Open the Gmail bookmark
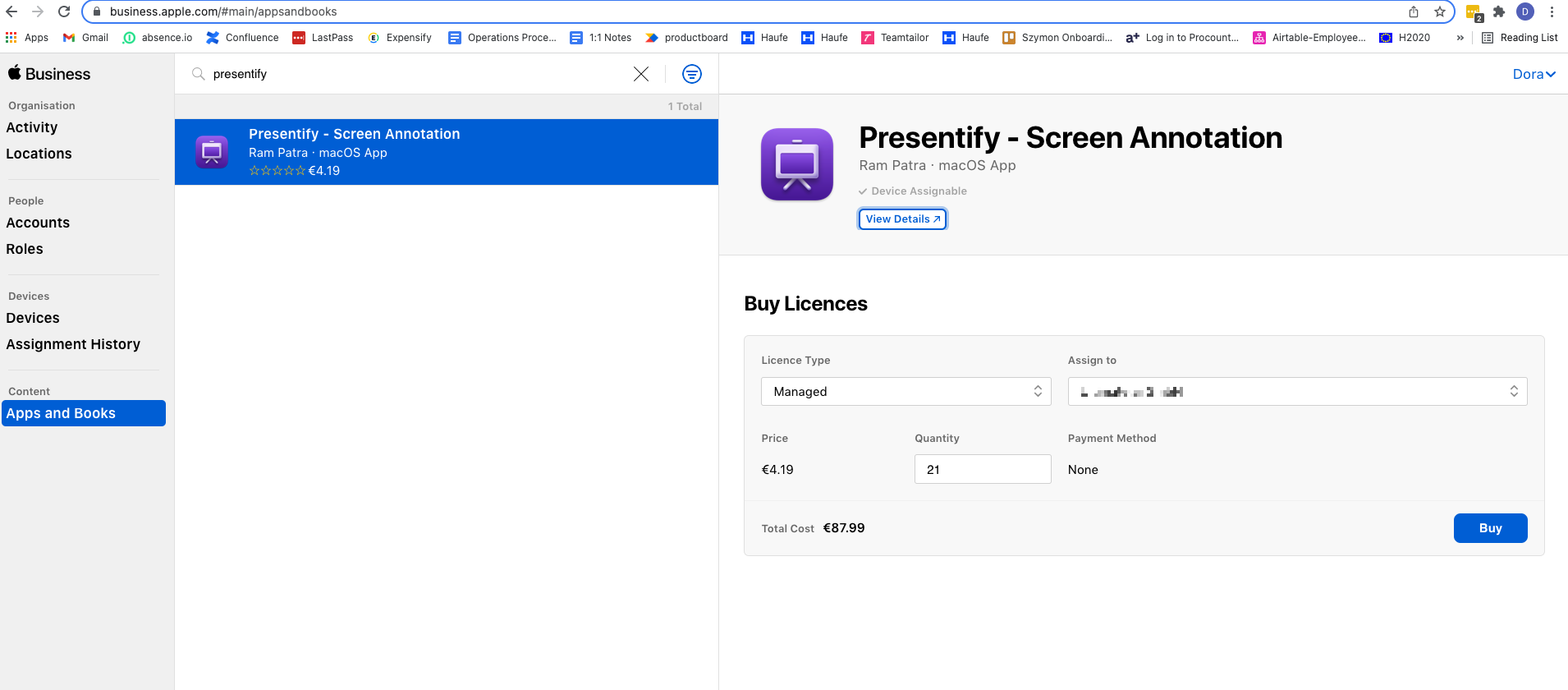Viewport: 1568px width, 690px height. tap(85, 38)
